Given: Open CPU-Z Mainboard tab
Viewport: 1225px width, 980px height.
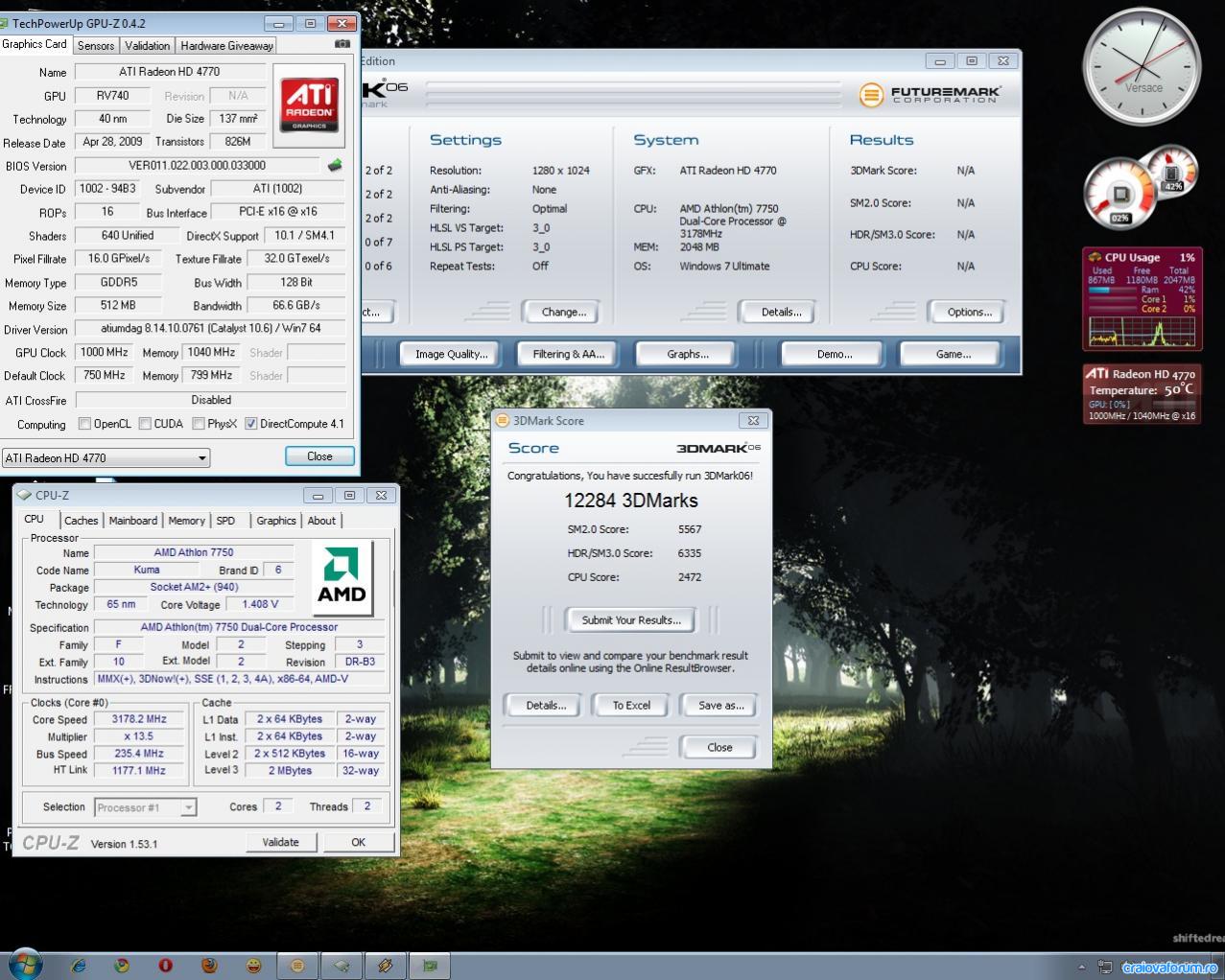Looking at the screenshot, I should pos(132,521).
